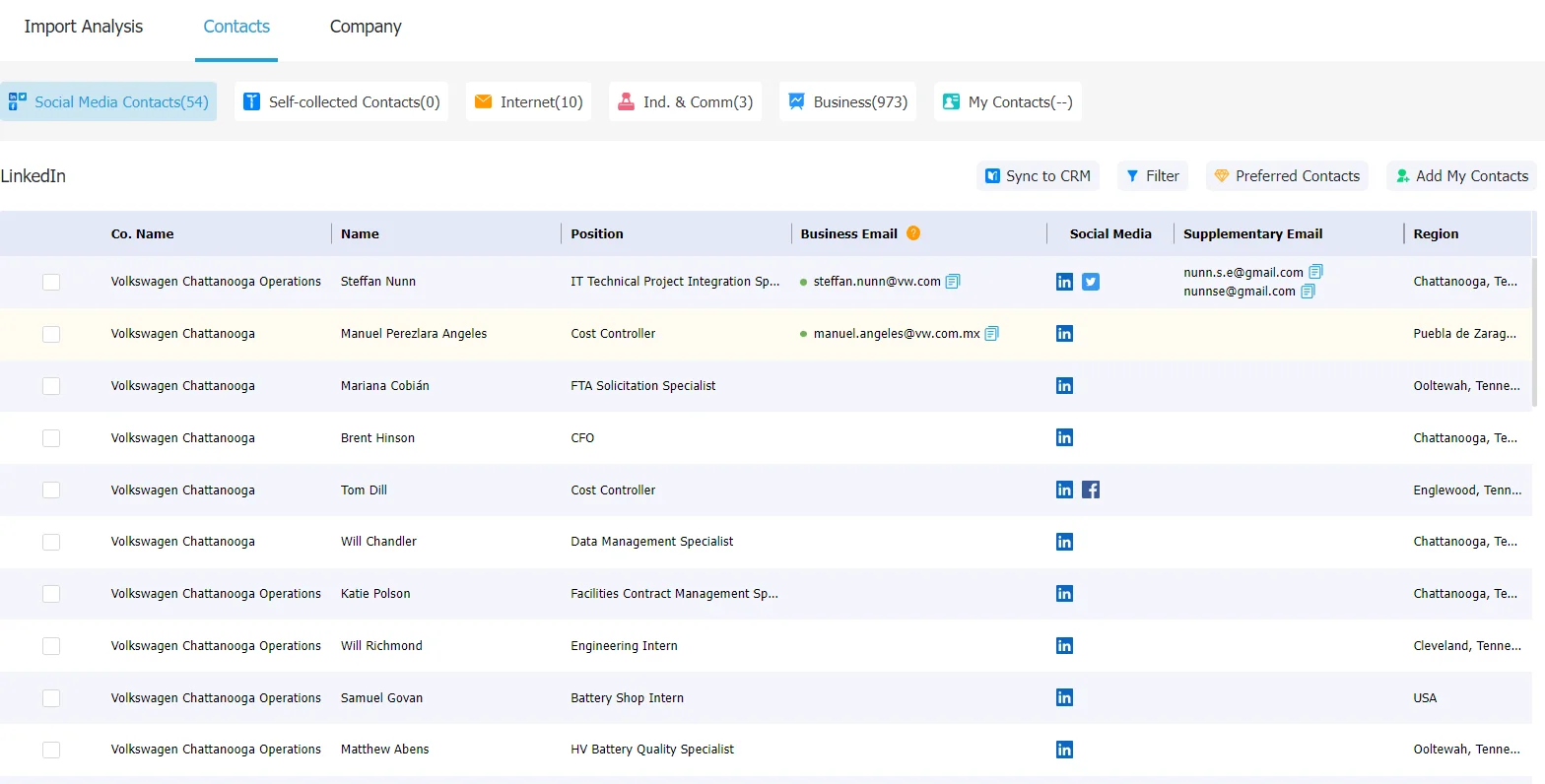The height and width of the screenshot is (784, 1545).
Task: Open Matthew Abens' LinkedIn icon
Action: (x=1064, y=750)
